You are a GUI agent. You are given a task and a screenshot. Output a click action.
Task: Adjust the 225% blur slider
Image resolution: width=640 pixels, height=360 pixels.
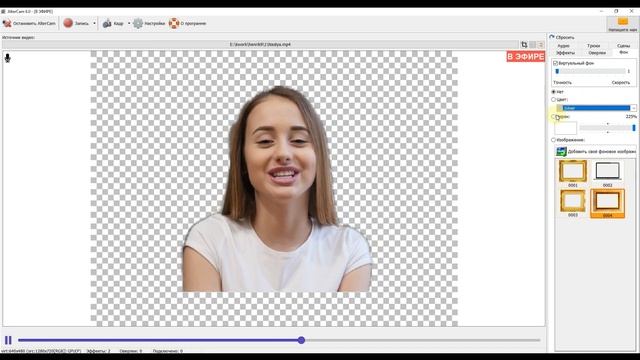607,128
